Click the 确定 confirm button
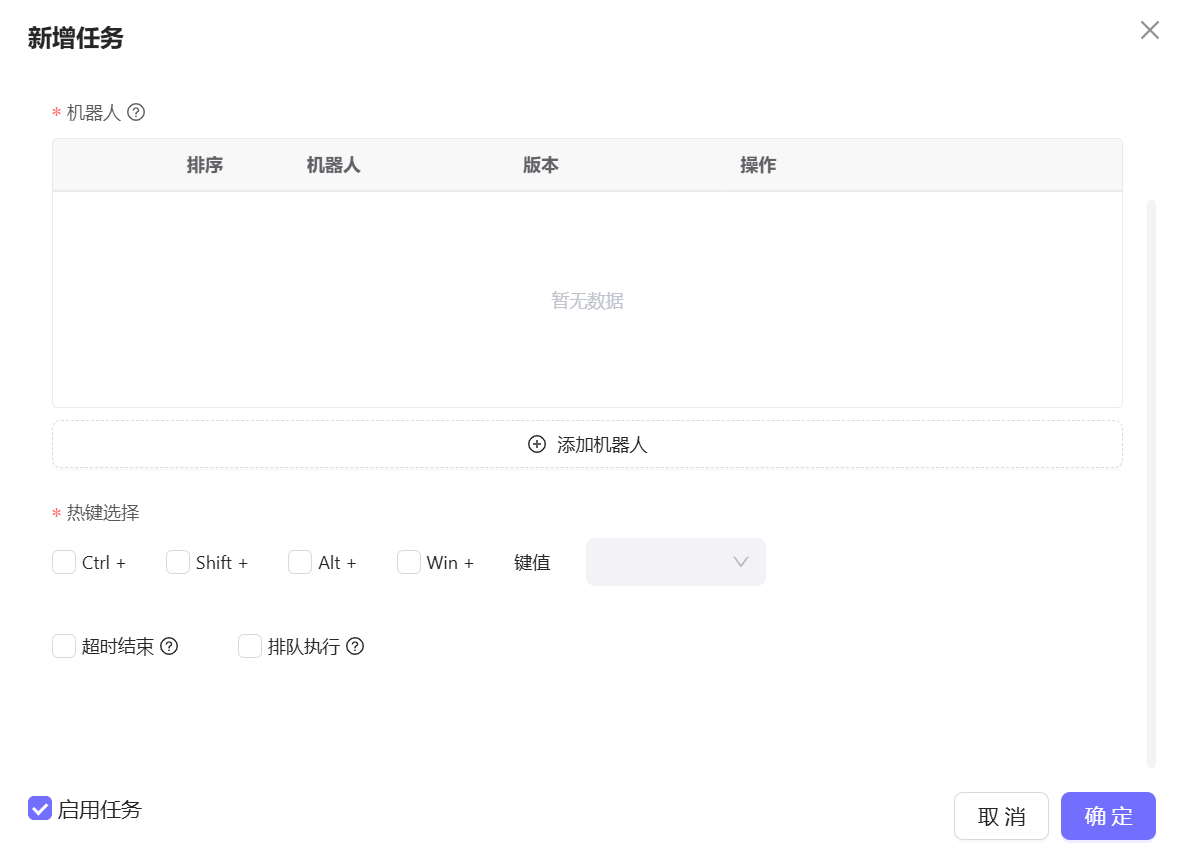This screenshot has height=868, width=1182. [x=1108, y=815]
